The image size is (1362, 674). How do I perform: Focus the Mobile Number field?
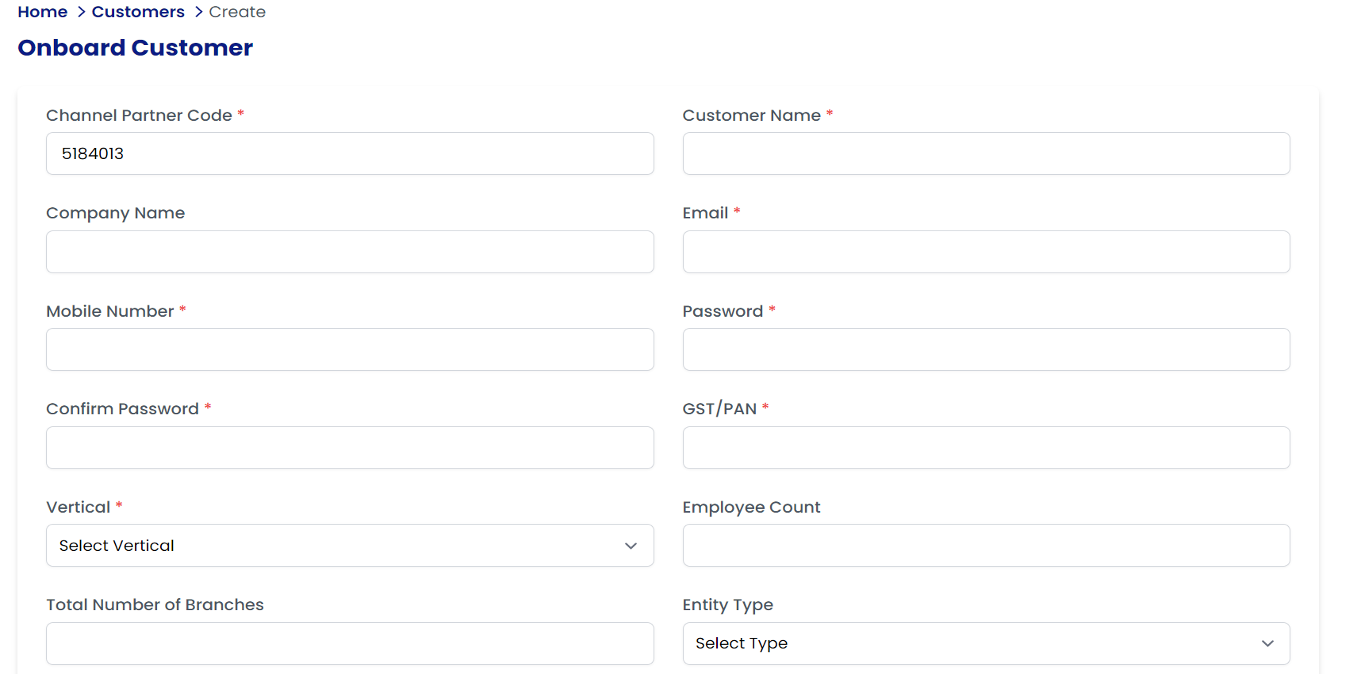tap(350, 350)
